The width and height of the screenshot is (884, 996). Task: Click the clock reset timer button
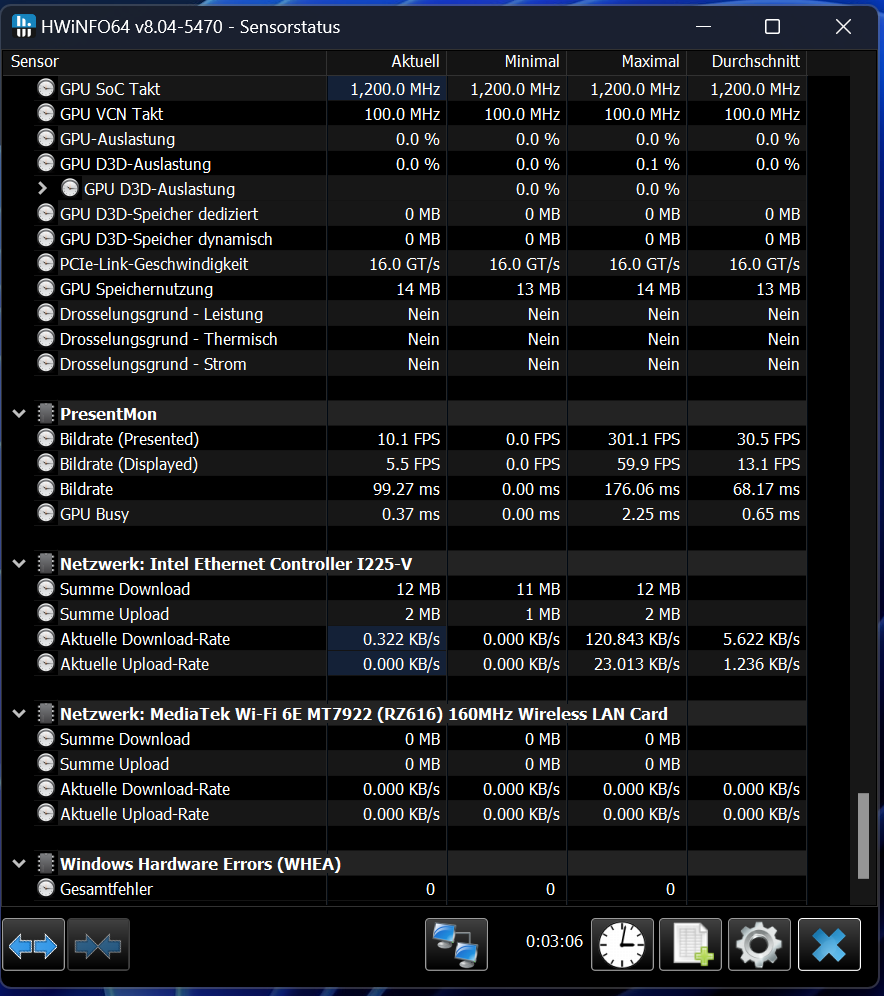click(622, 944)
